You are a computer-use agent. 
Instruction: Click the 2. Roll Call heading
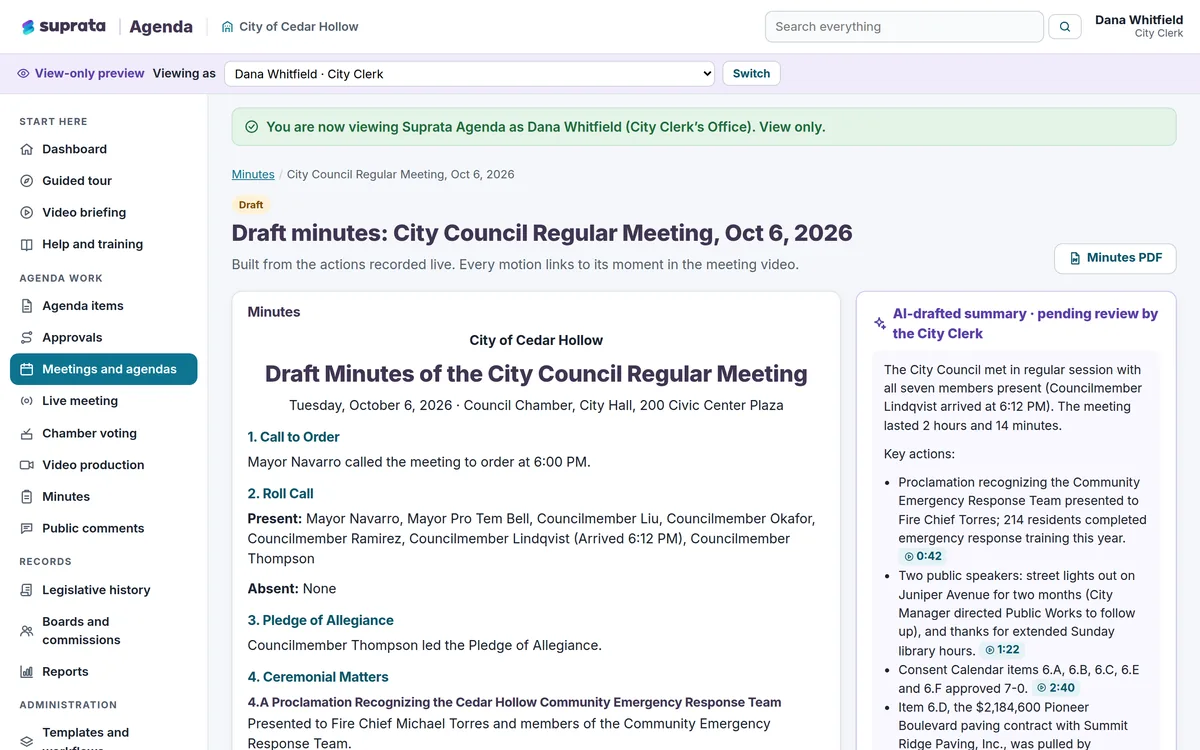point(281,494)
